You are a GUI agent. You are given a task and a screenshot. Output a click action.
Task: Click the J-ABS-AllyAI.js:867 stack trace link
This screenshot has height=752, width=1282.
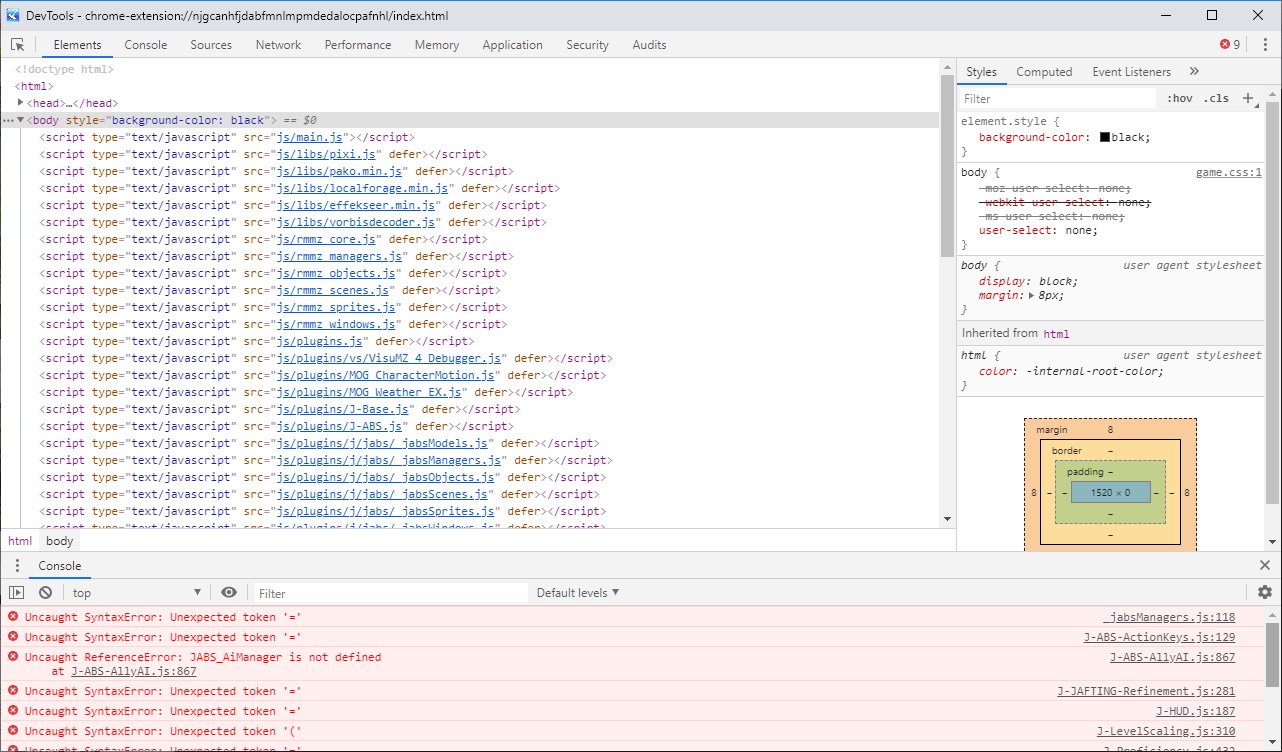[133, 672]
